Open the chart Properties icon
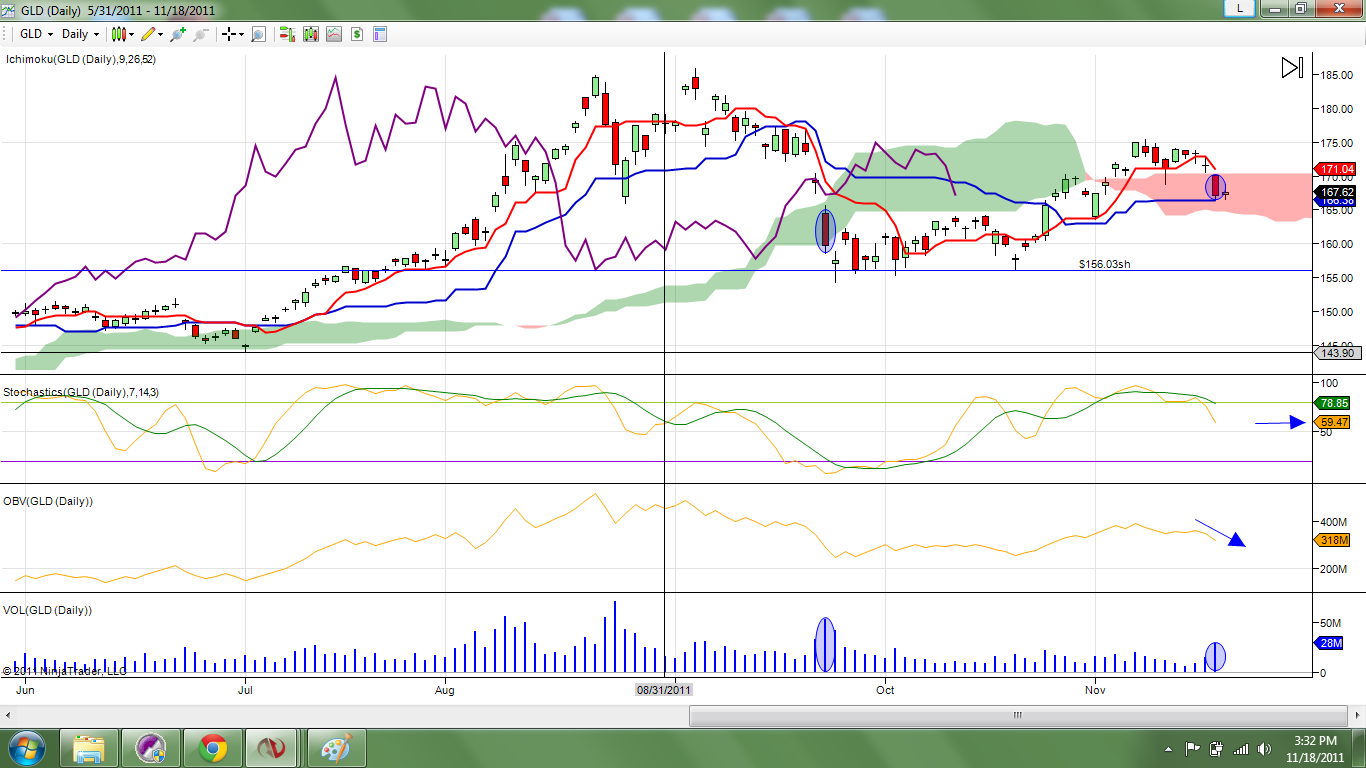Viewport: 1366px width, 768px height. (x=380, y=34)
